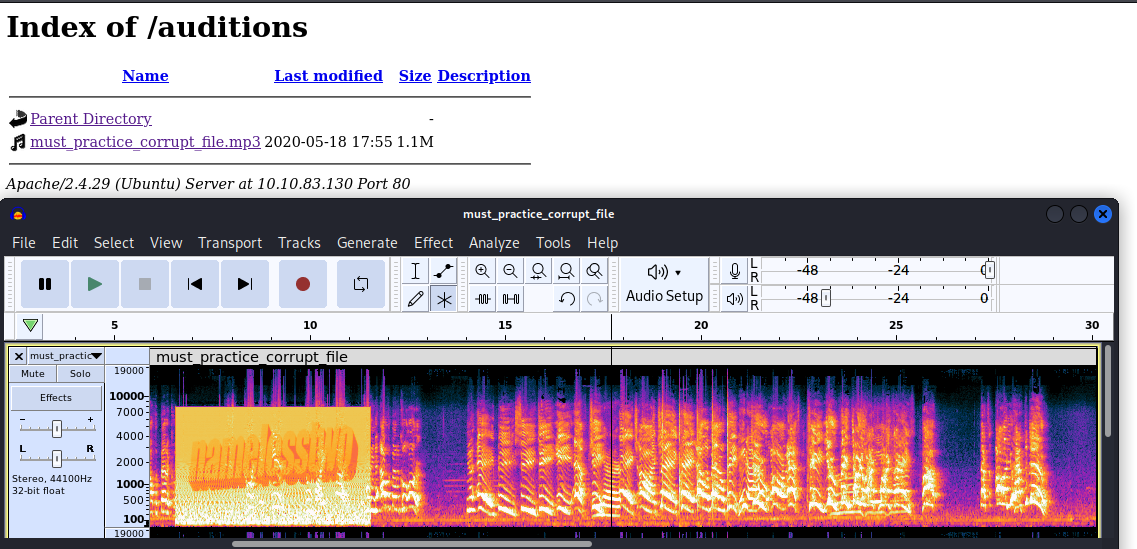Adjust the track pan L/R slider

[x=57, y=458]
